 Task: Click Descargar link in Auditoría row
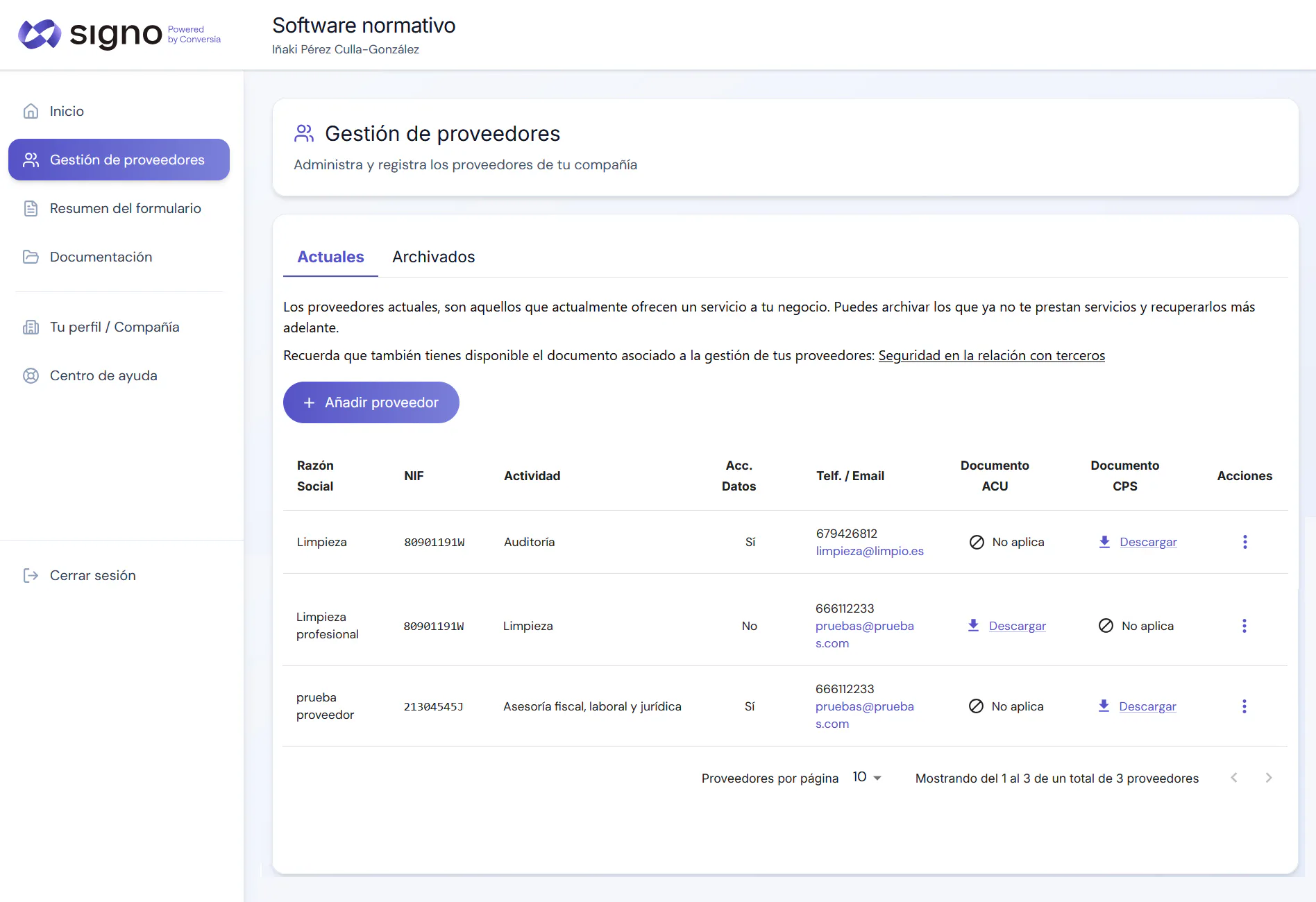tap(1148, 542)
